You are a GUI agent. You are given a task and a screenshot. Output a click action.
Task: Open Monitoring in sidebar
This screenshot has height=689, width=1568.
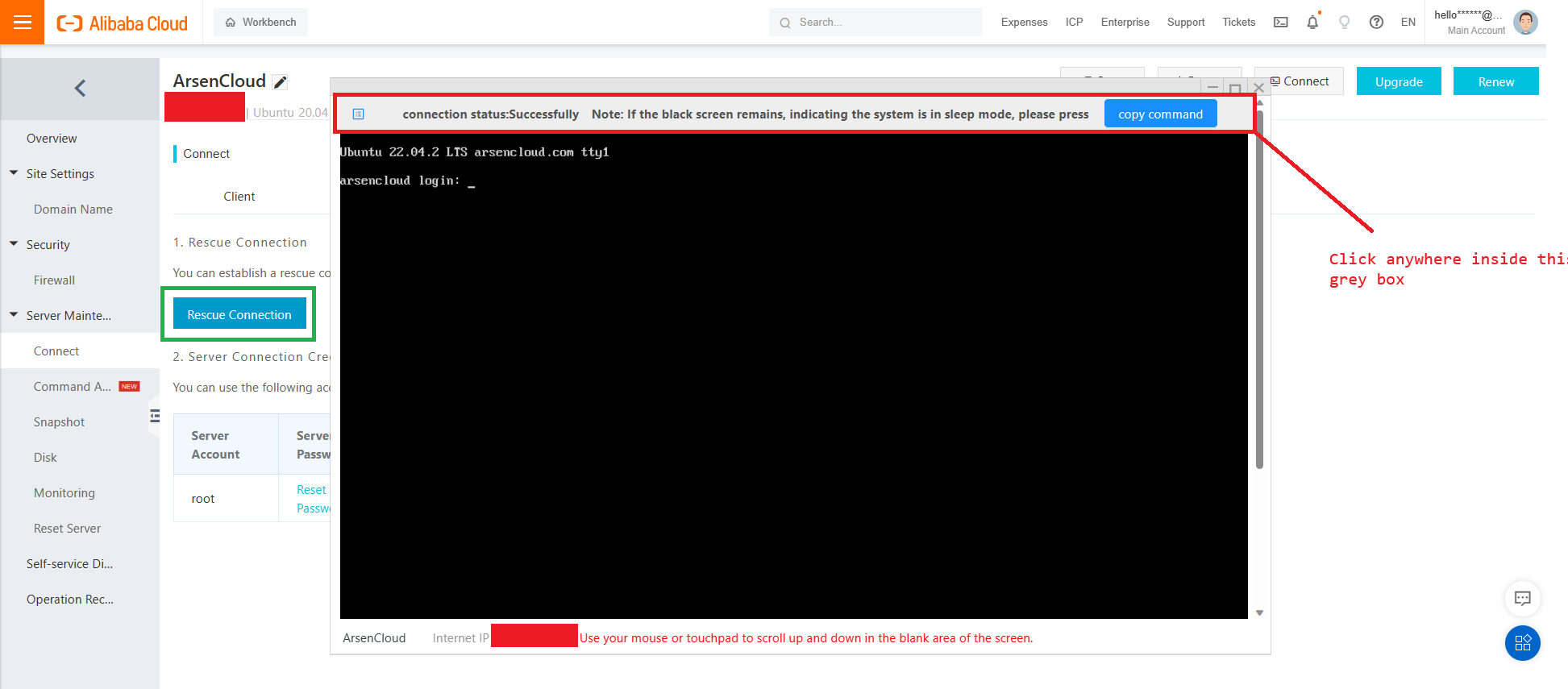64,493
